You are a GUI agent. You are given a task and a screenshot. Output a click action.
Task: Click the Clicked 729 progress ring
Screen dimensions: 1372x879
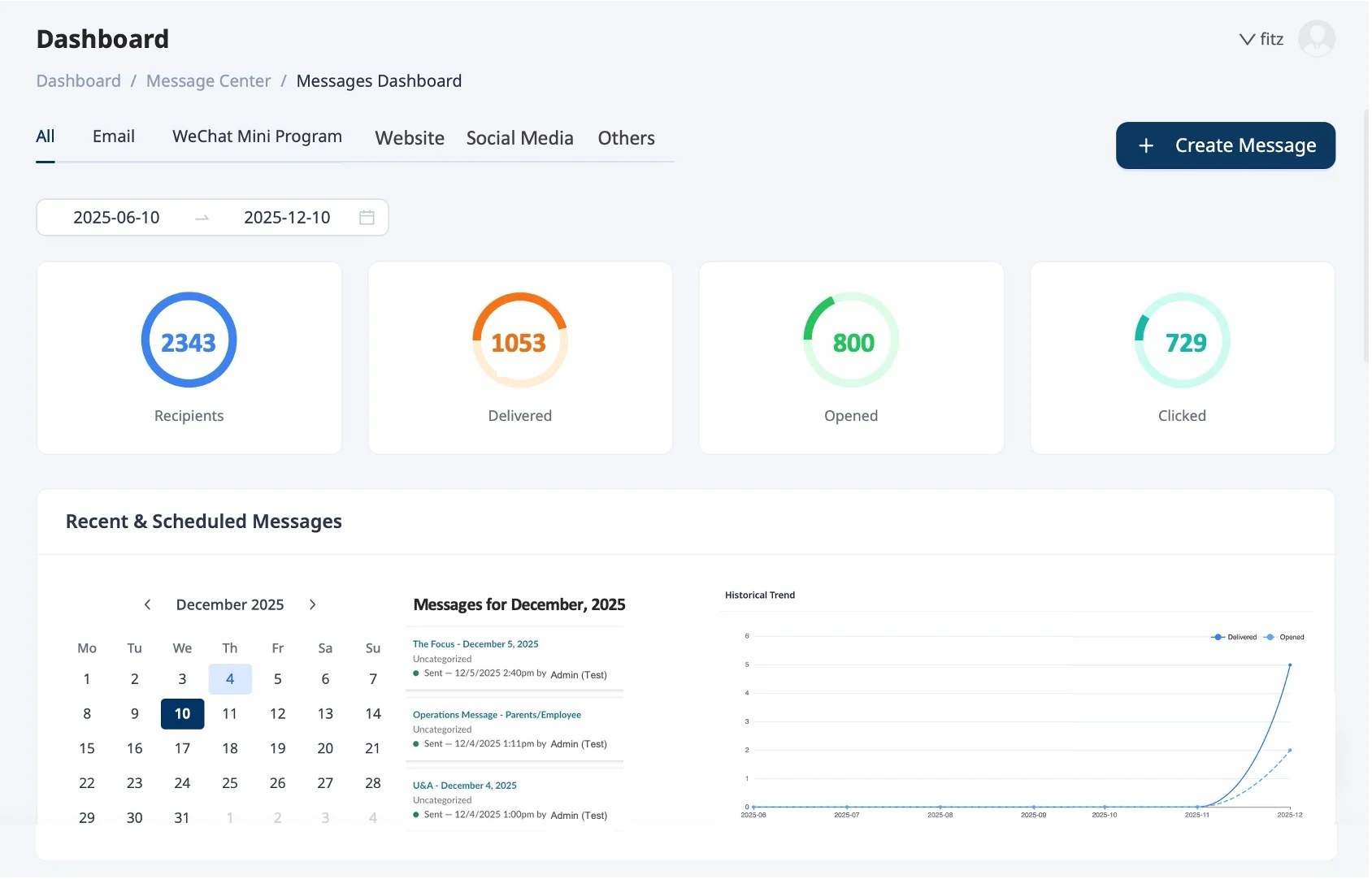point(1183,340)
